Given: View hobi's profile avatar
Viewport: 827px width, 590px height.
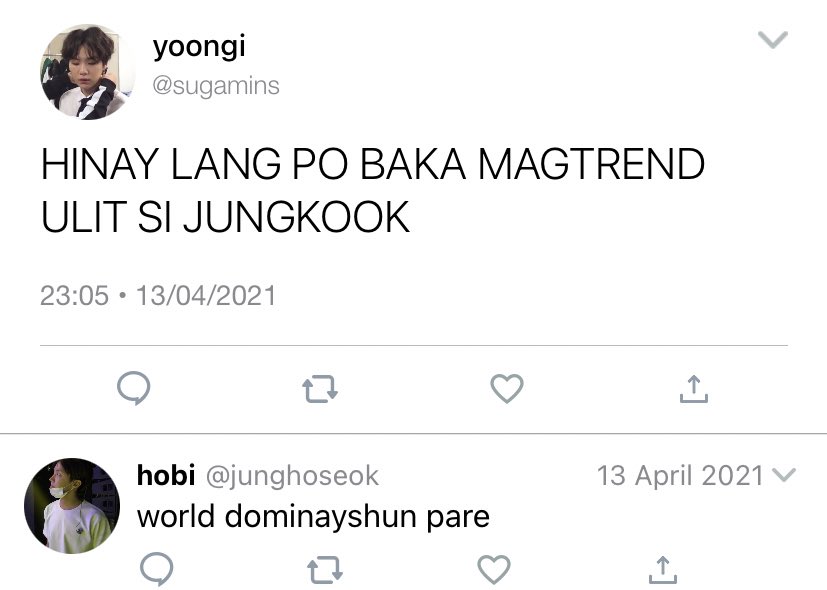Looking at the screenshot, I should coord(72,506).
